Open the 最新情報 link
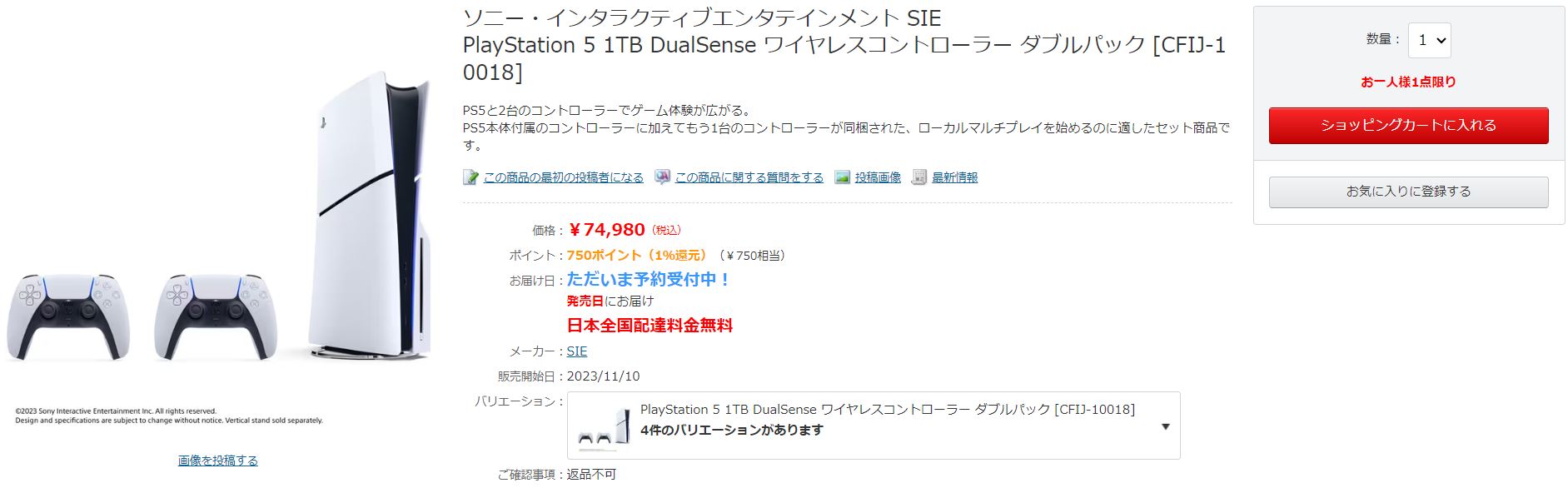Image resolution: width=1568 pixels, height=498 pixels. tap(954, 177)
